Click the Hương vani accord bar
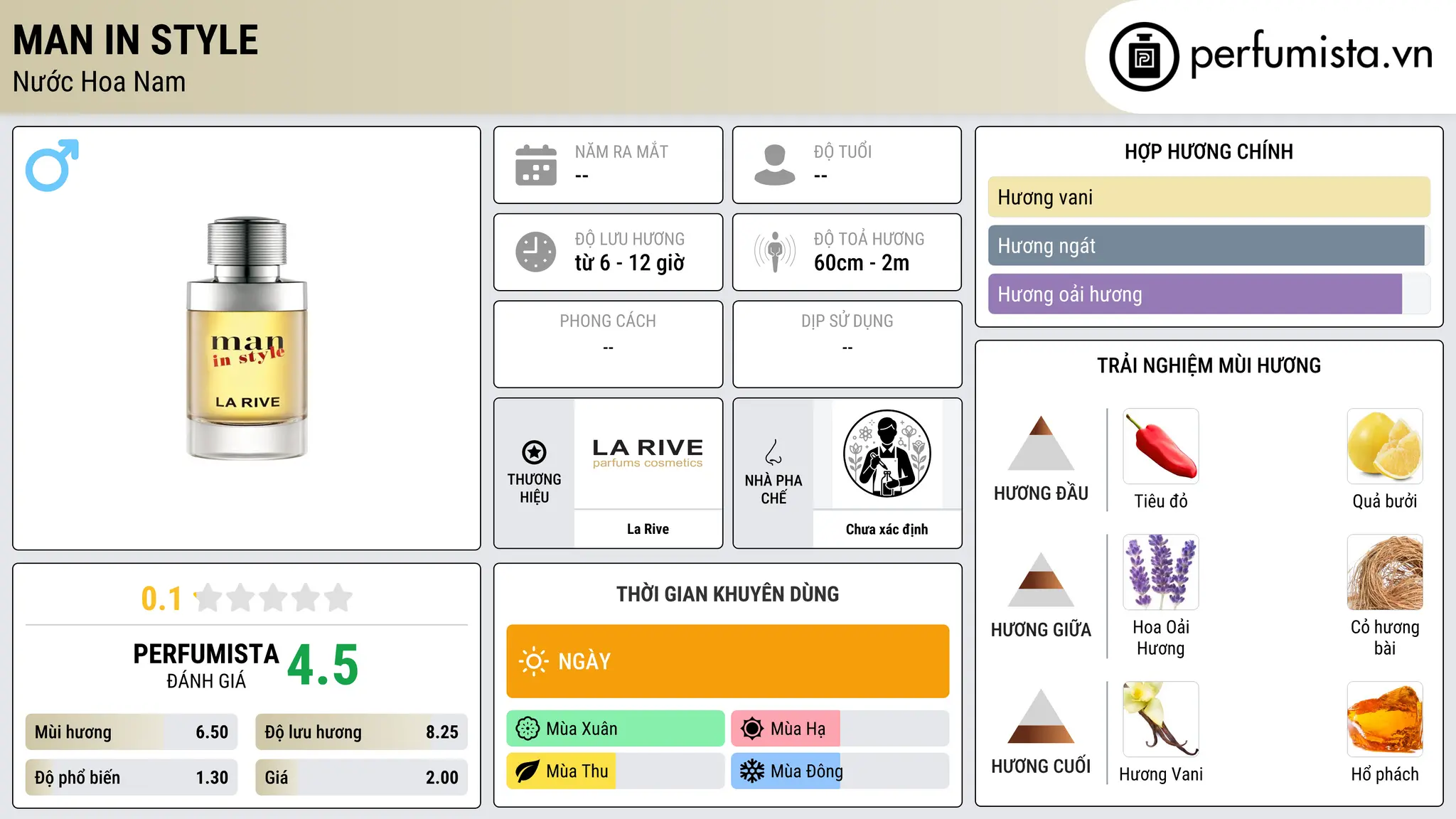The height and width of the screenshot is (819, 1456). [x=1209, y=197]
